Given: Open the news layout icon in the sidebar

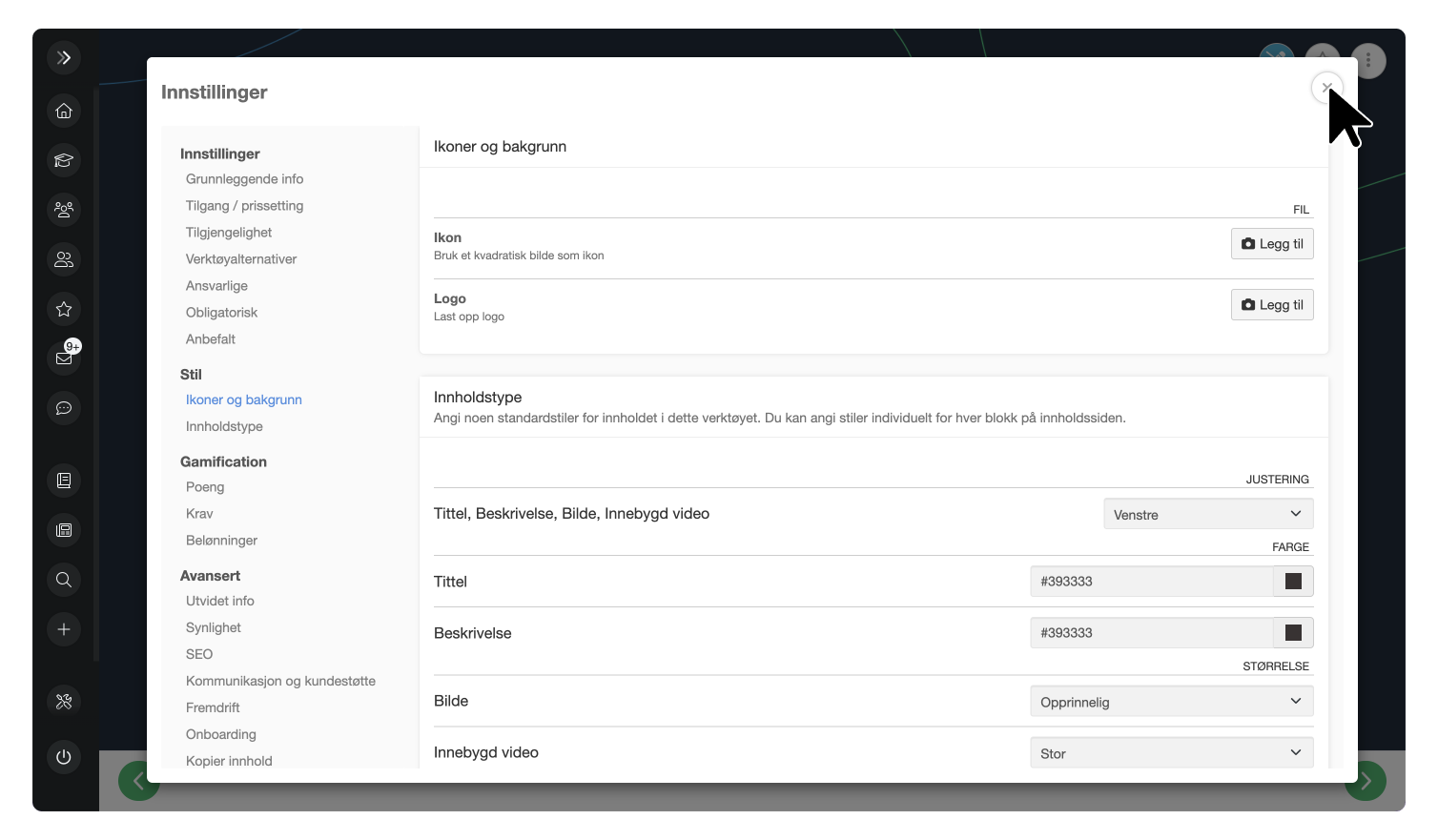Looking at the screenshot, I should tap(64, 530).
